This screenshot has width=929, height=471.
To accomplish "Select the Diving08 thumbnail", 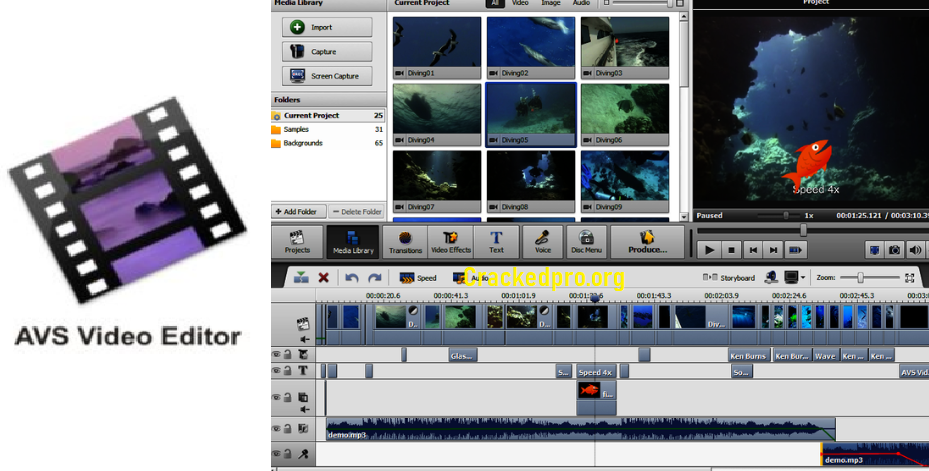I will [x=531, y=181].
